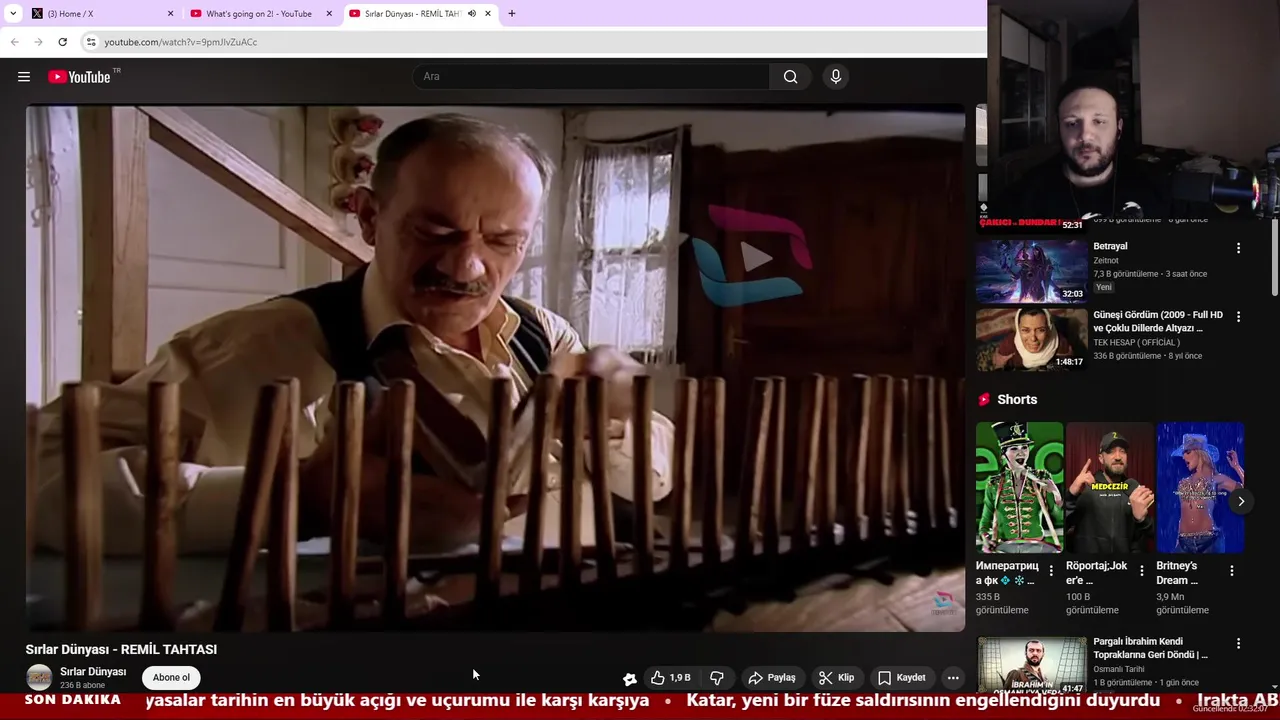Share the video using Paylaş
This screenshot has width=1280, height=720.
tap(772, 678)
